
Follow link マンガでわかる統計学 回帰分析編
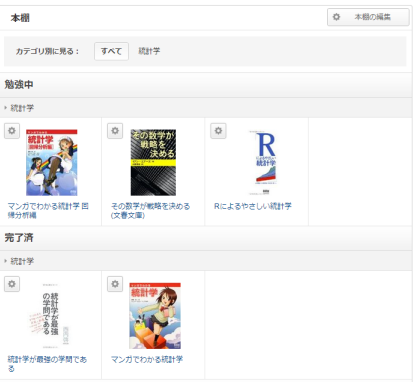click(x=48, y=211)
